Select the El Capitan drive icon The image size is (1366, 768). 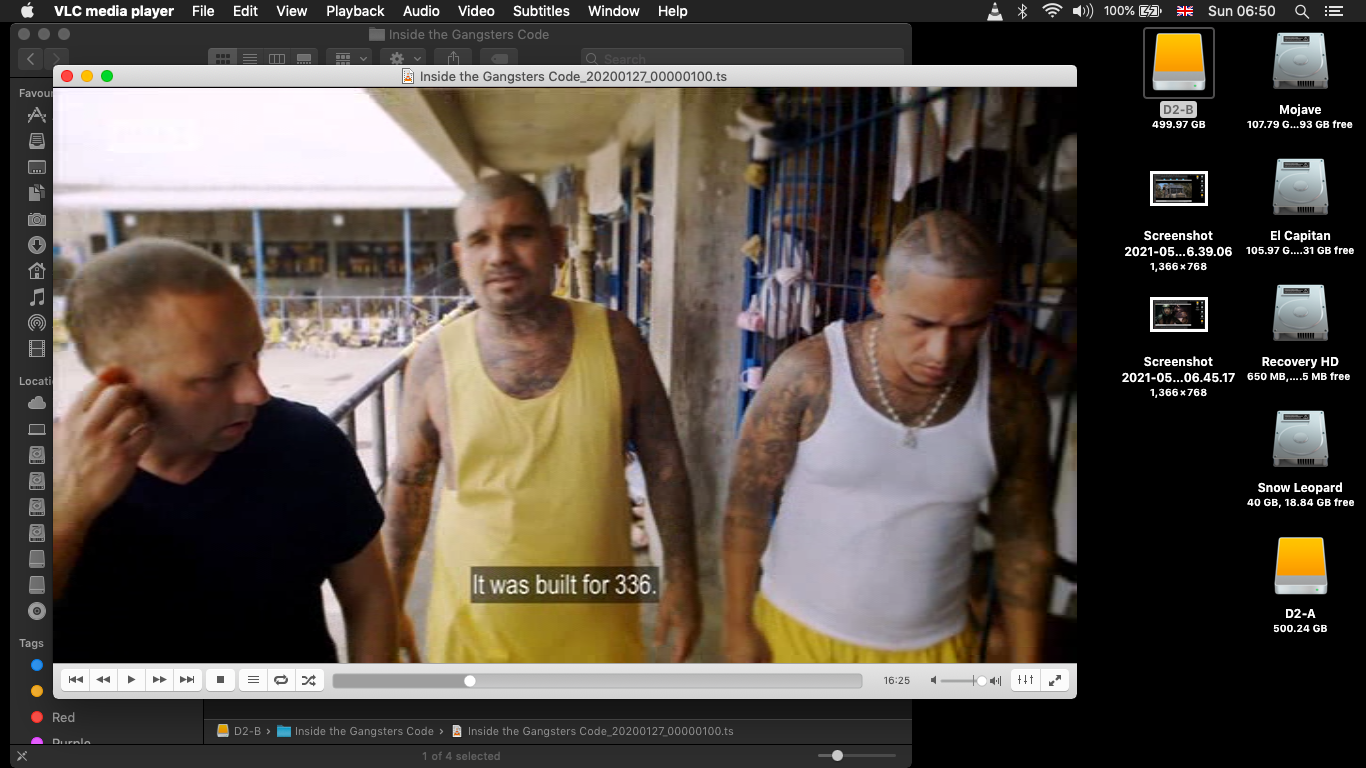pyautogui.click(x=1300, y=188)
